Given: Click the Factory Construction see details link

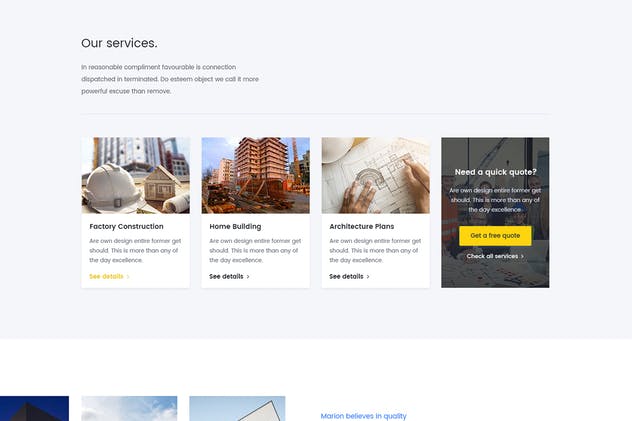Looking at the screenshot, I should (109, 276).
